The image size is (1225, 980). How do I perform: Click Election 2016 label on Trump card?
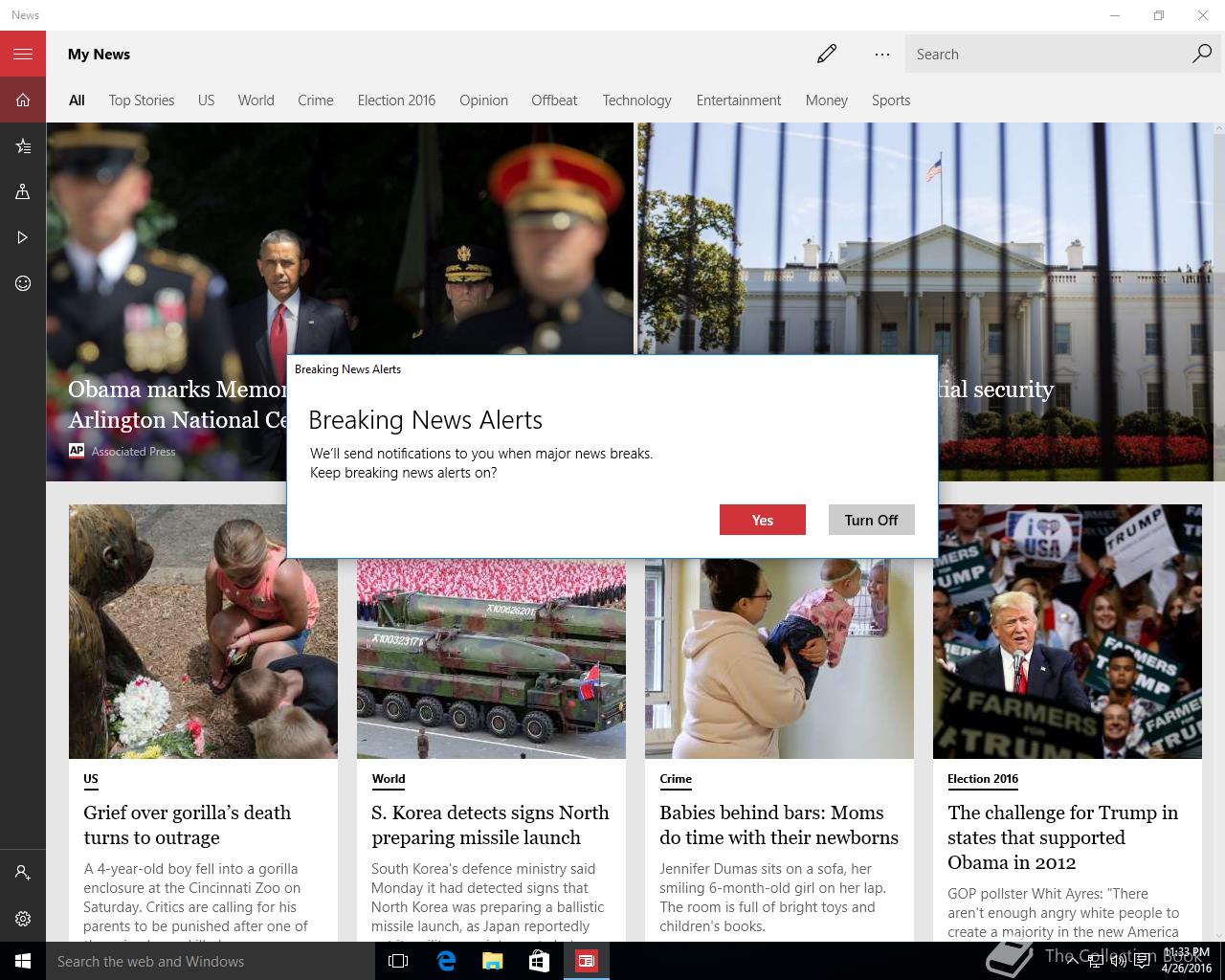(x=983, y=779)
